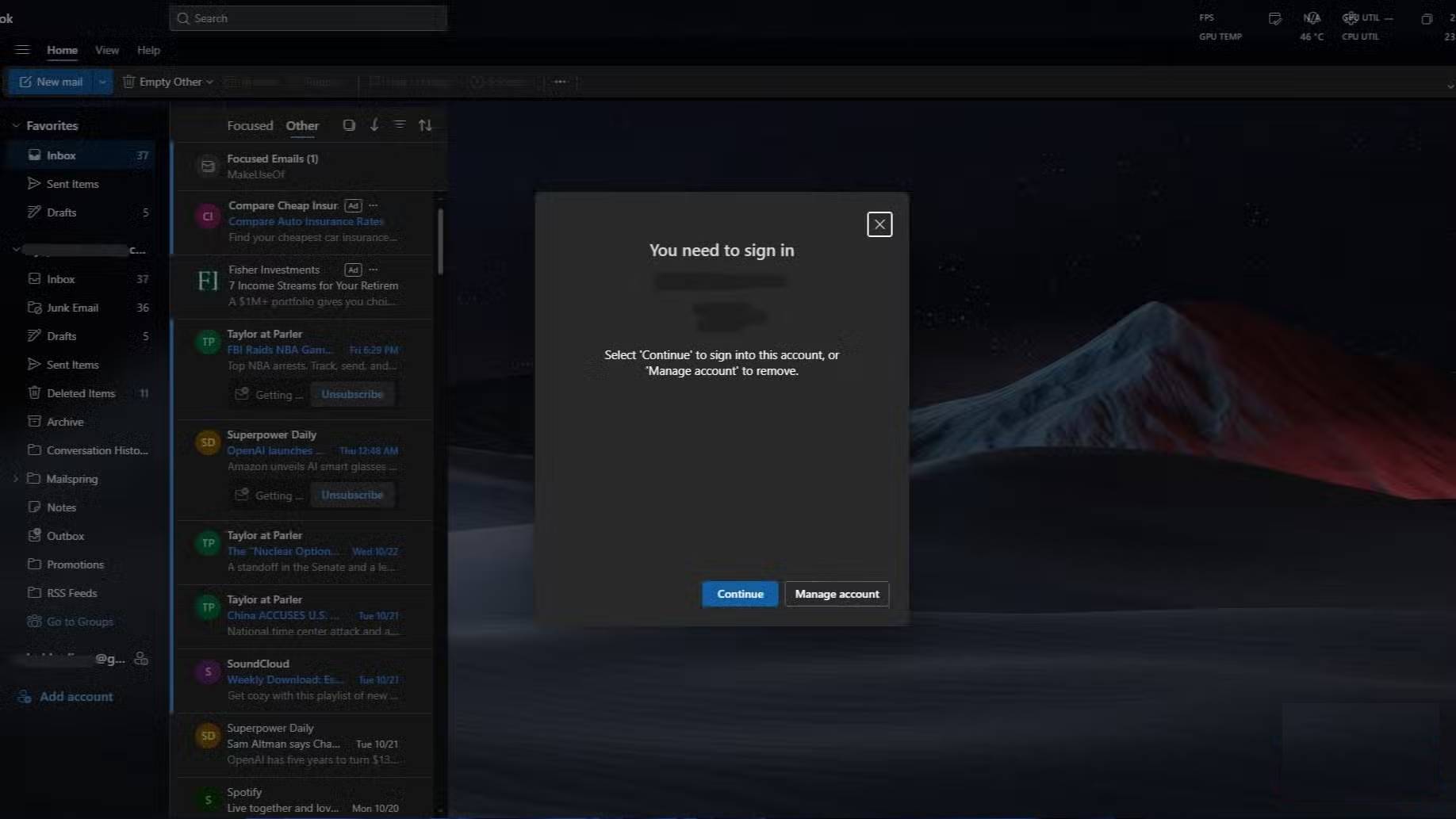The image size is (1456, 819).
Task: Click the TP avatar beside FBI Raids NBA message
Action: coord(208,343)
